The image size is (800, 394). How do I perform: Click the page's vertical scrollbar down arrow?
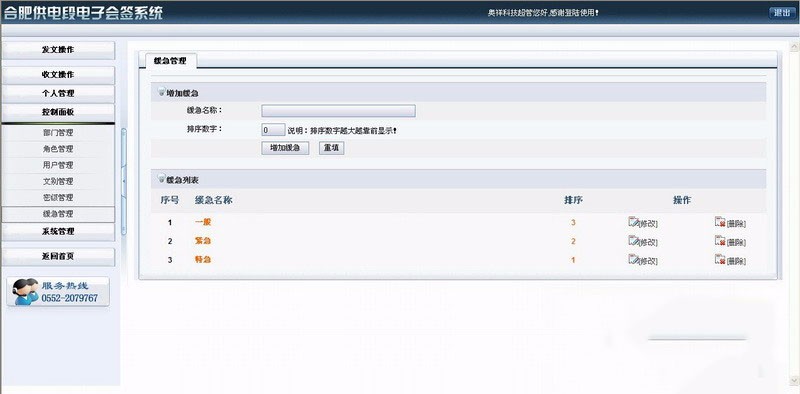794,381
